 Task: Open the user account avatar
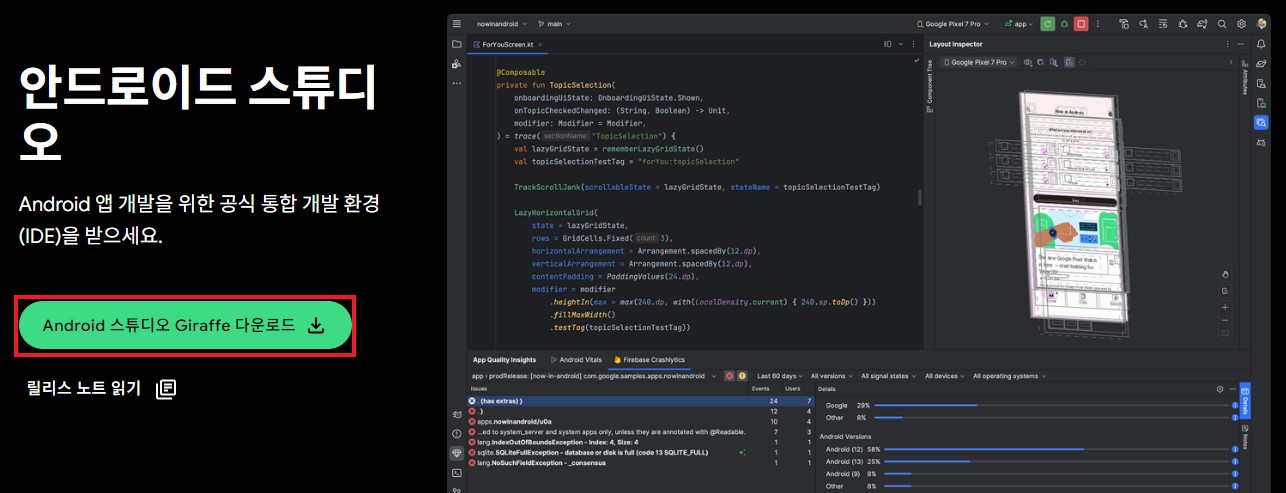(x=1262, y=23)
